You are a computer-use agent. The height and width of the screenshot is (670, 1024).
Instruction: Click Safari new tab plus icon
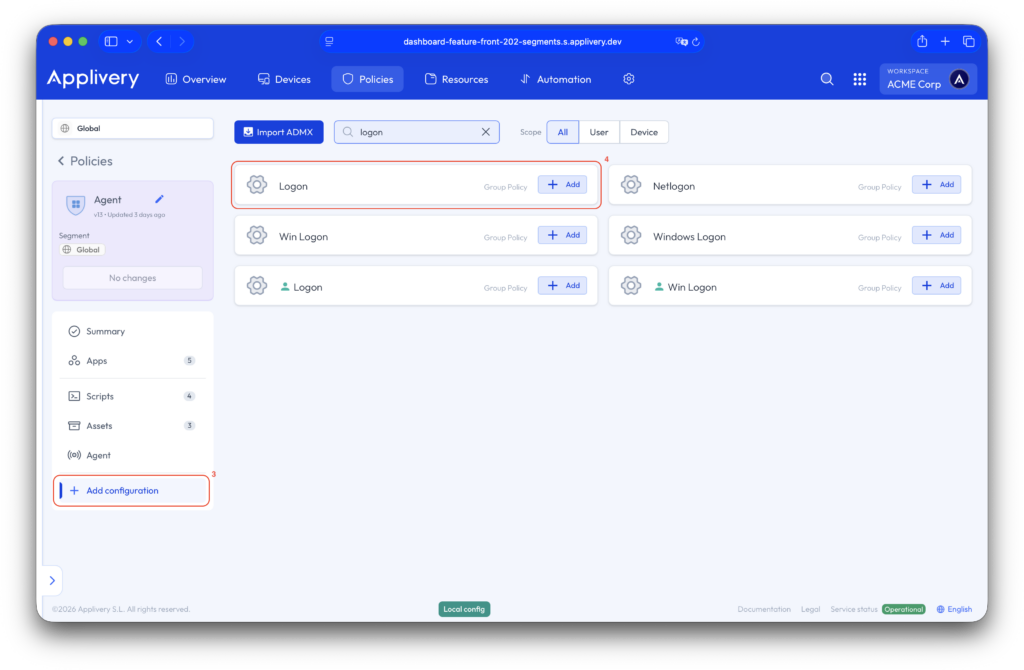(945, 41)
